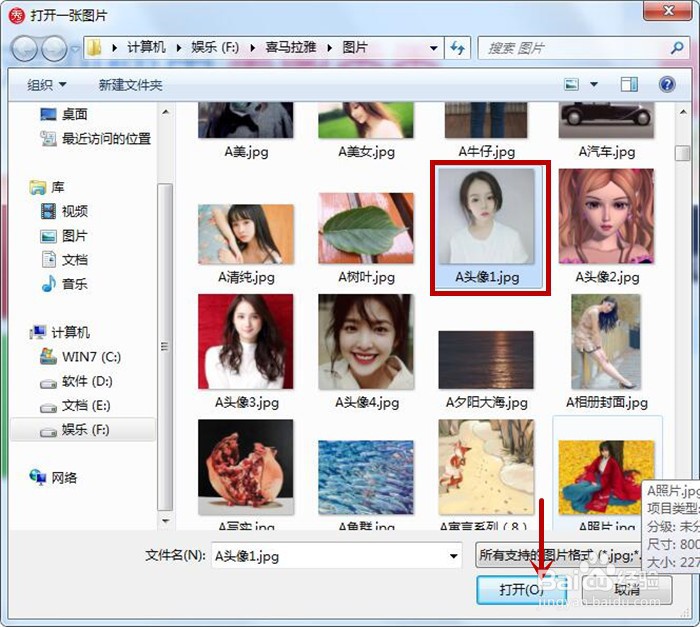Select the 库 library node

pos(47,187)
